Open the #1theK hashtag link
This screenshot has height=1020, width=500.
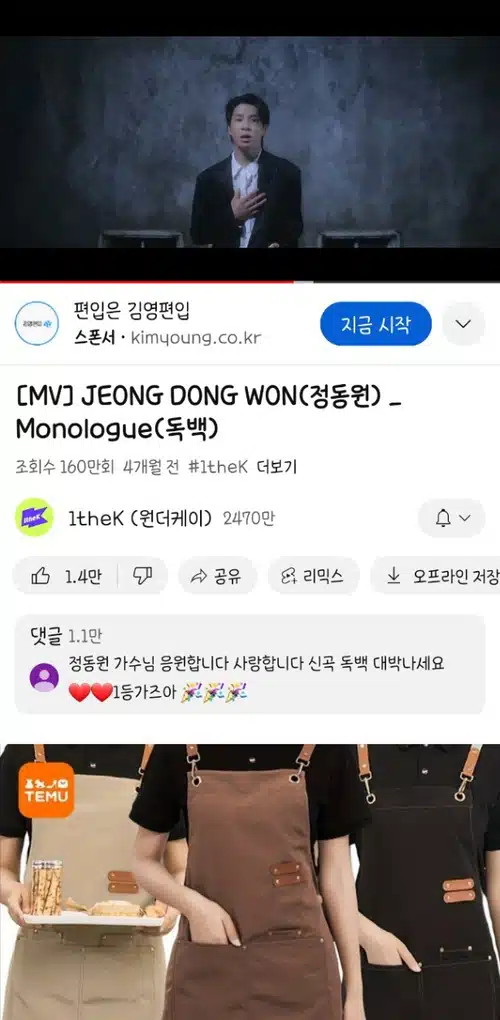(218, 467)
